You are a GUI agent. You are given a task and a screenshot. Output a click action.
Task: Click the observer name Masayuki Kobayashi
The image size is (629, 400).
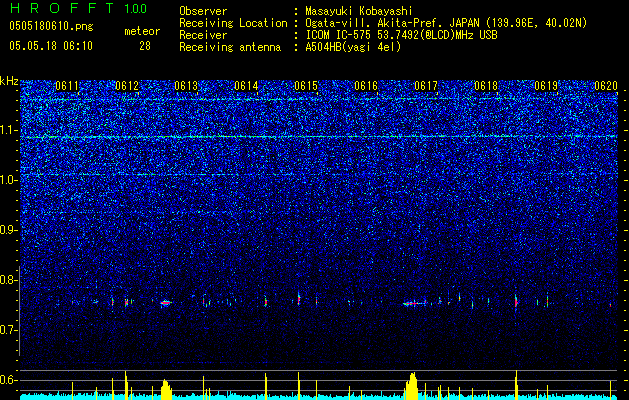point(359,11)
